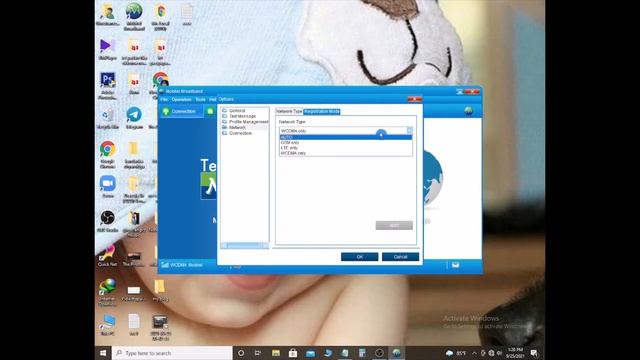The width and height of the screenshot is (640, 360).
Task: Open General settings in options tree
Action: pos(237,111)
